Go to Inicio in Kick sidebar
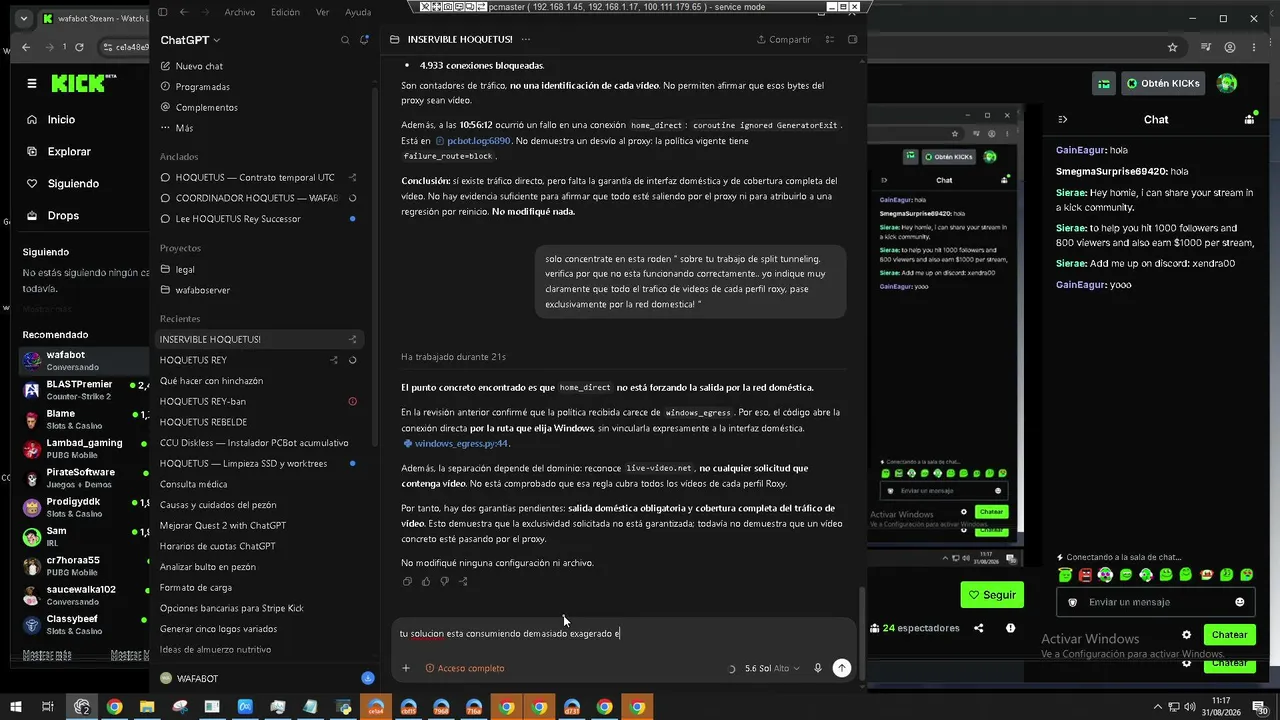 coord(61,119)
